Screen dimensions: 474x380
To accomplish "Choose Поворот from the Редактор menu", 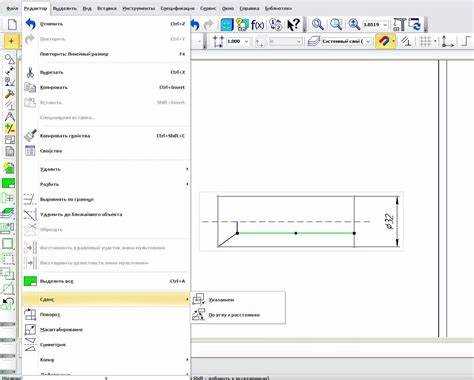I will click(106, 314).
